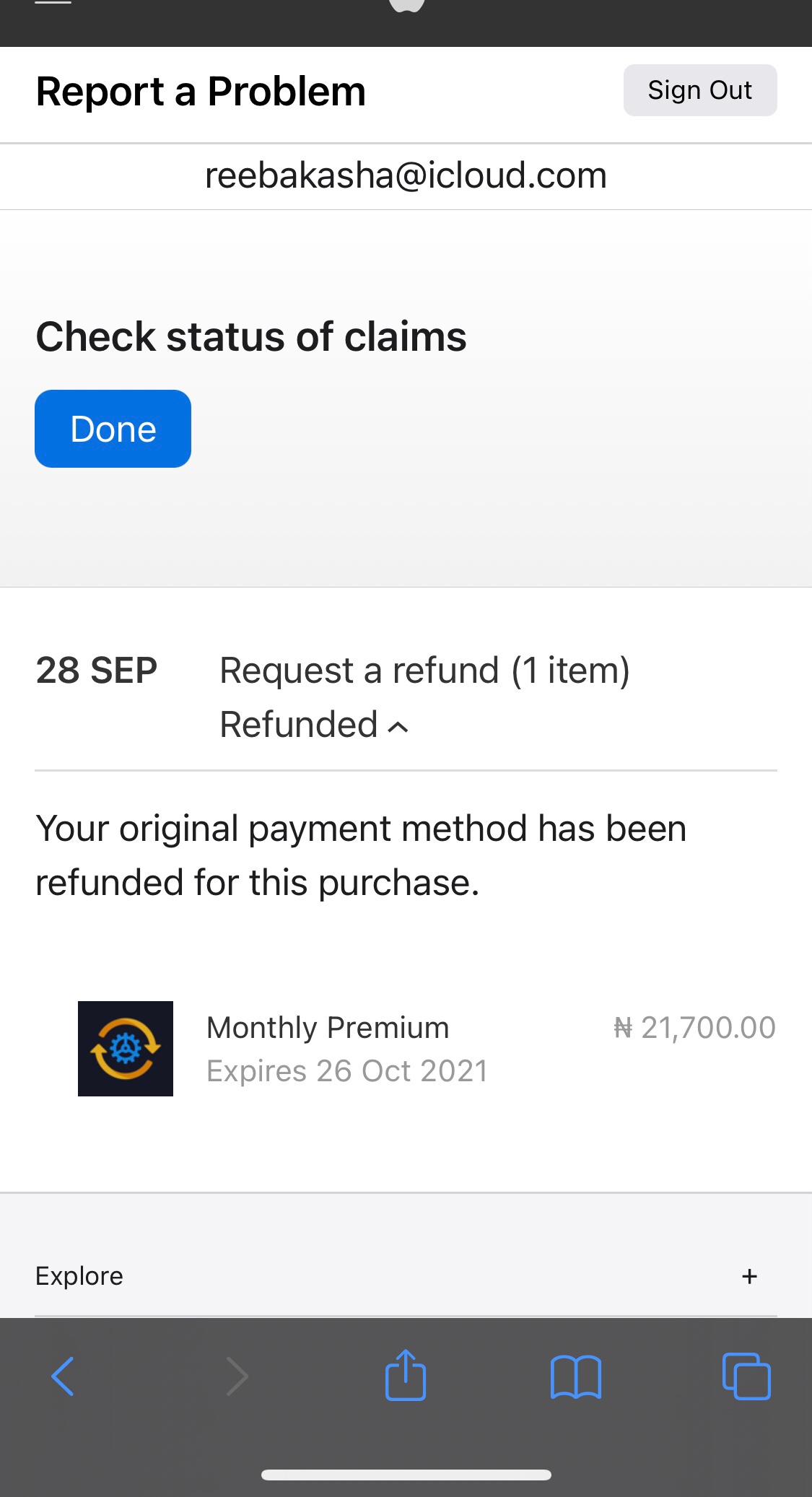Click the Sign Out button

pos(699,90)
